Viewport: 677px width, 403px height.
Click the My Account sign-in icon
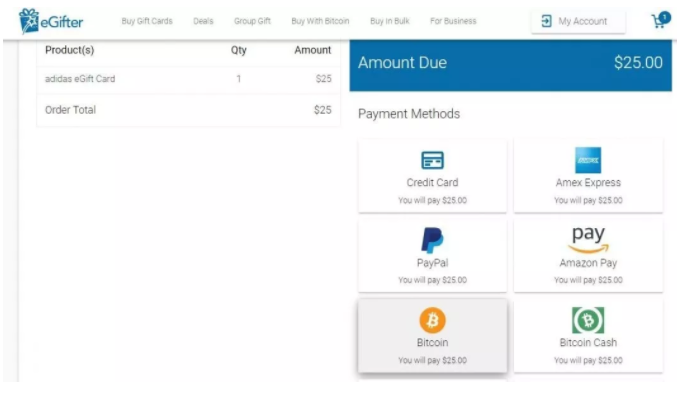[546, 21]
